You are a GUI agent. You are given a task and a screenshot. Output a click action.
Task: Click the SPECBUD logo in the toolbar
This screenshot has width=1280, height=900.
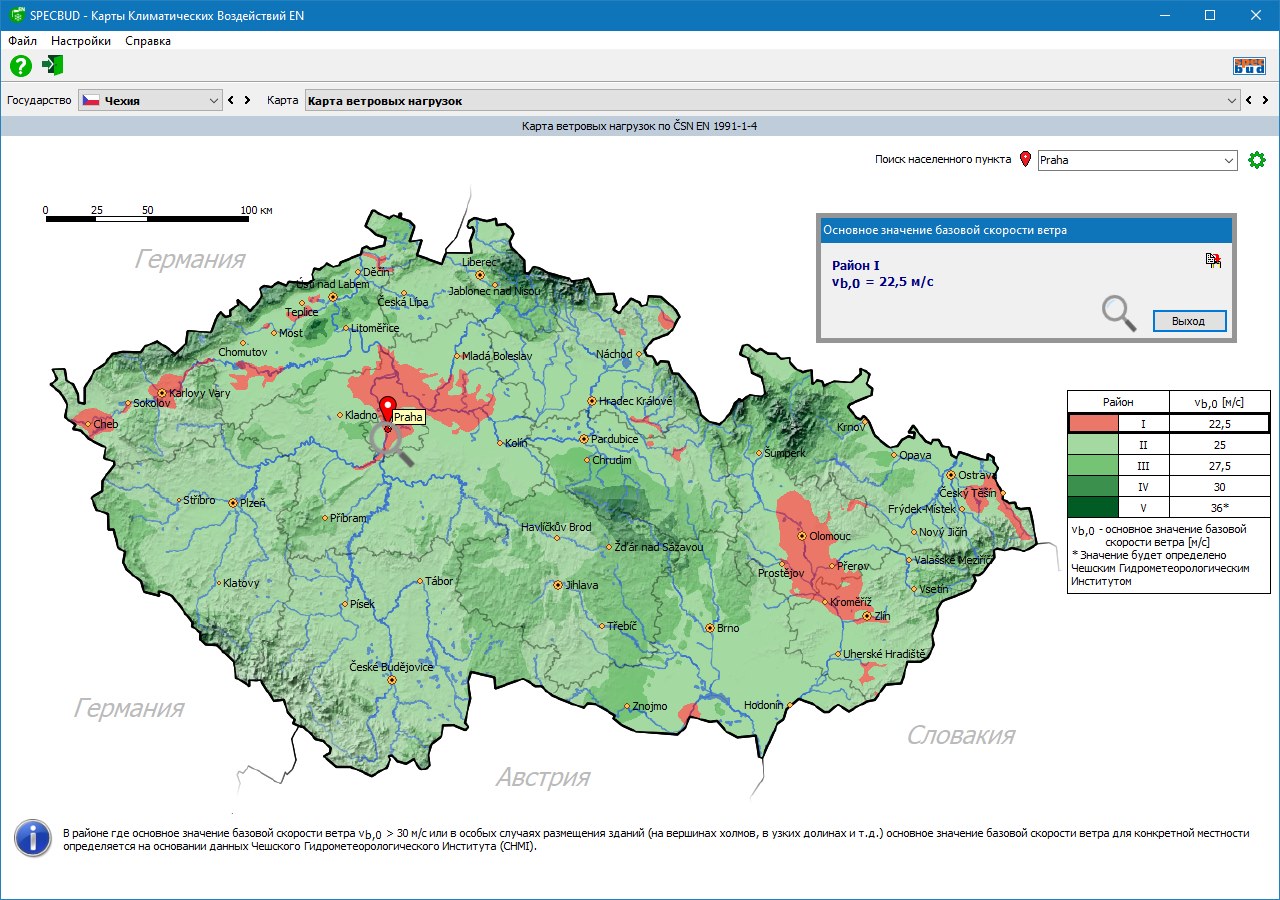click(1249, 67)
